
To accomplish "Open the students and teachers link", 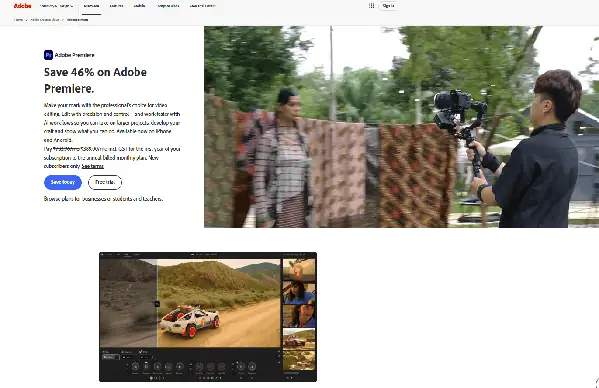I will 138,199.
